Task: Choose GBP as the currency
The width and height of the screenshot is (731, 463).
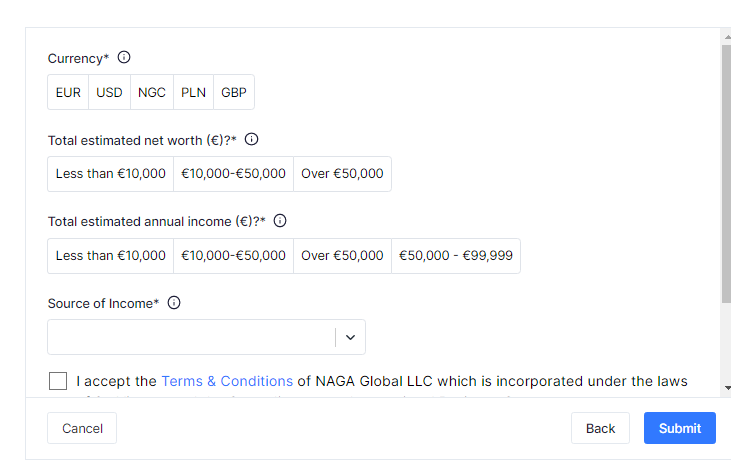Action: click(234, 92)
